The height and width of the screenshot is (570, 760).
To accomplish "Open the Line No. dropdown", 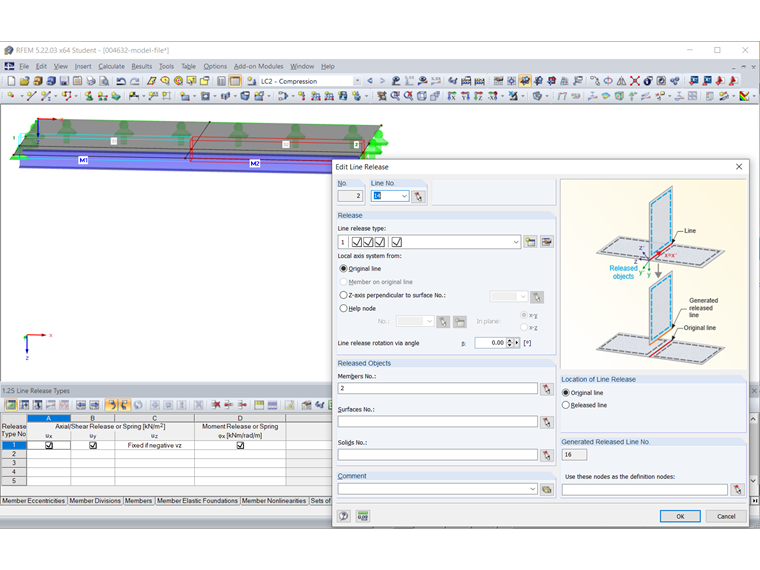I will coord(404,196).
